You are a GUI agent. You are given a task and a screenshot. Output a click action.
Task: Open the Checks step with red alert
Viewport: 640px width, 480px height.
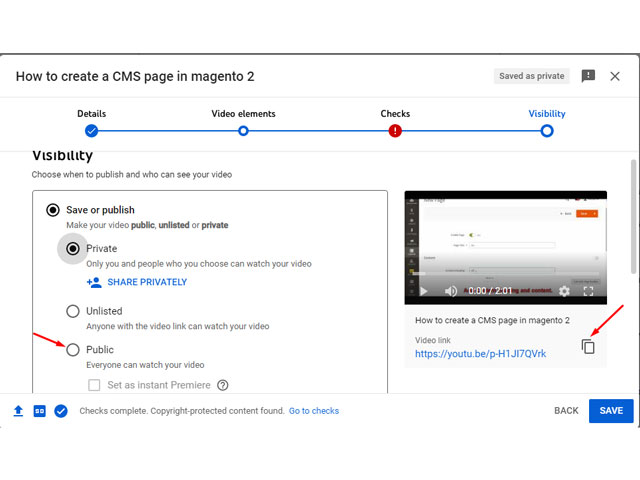(x=395, y=131)
